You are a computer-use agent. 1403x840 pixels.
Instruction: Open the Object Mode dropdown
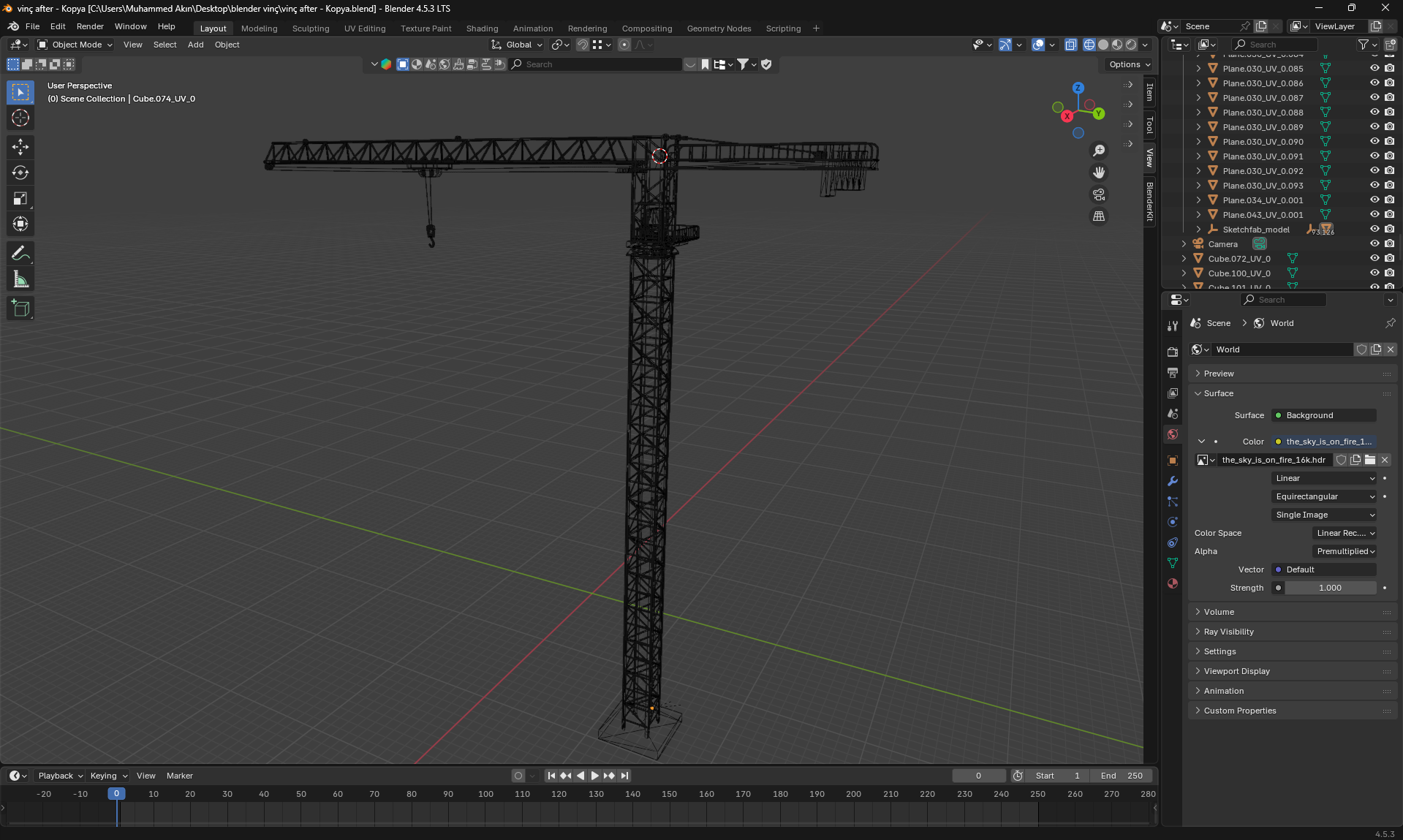click(x=75, y=45)
